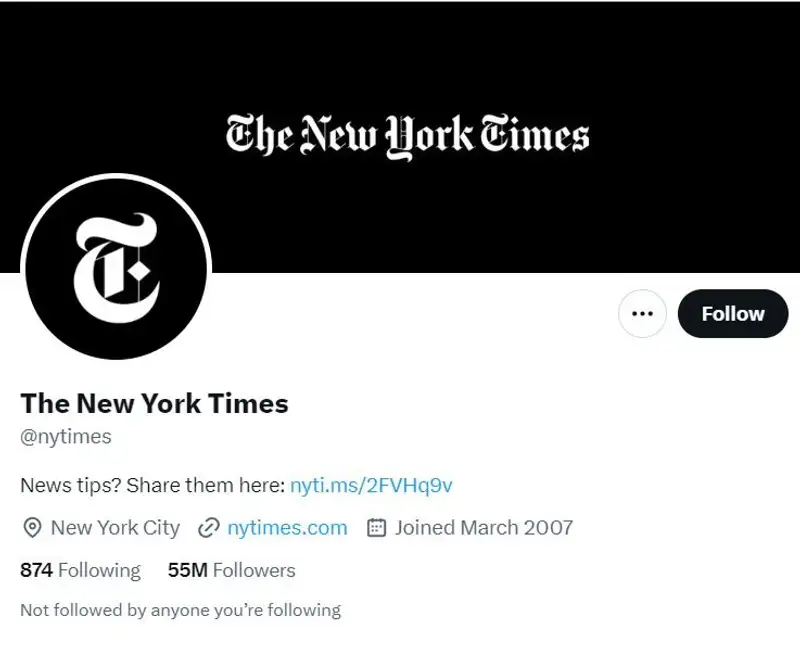Viewport: 800px width, 655px height.
Task: Click the Follow button
Action: [x=732, y=314]
